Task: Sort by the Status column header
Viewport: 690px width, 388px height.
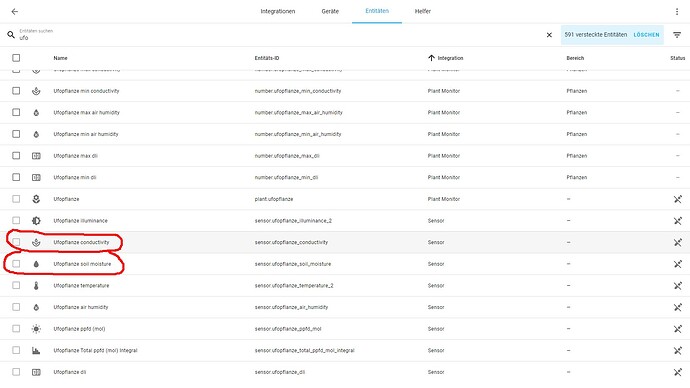Action: pyautogui.click(x=678, y=58)
